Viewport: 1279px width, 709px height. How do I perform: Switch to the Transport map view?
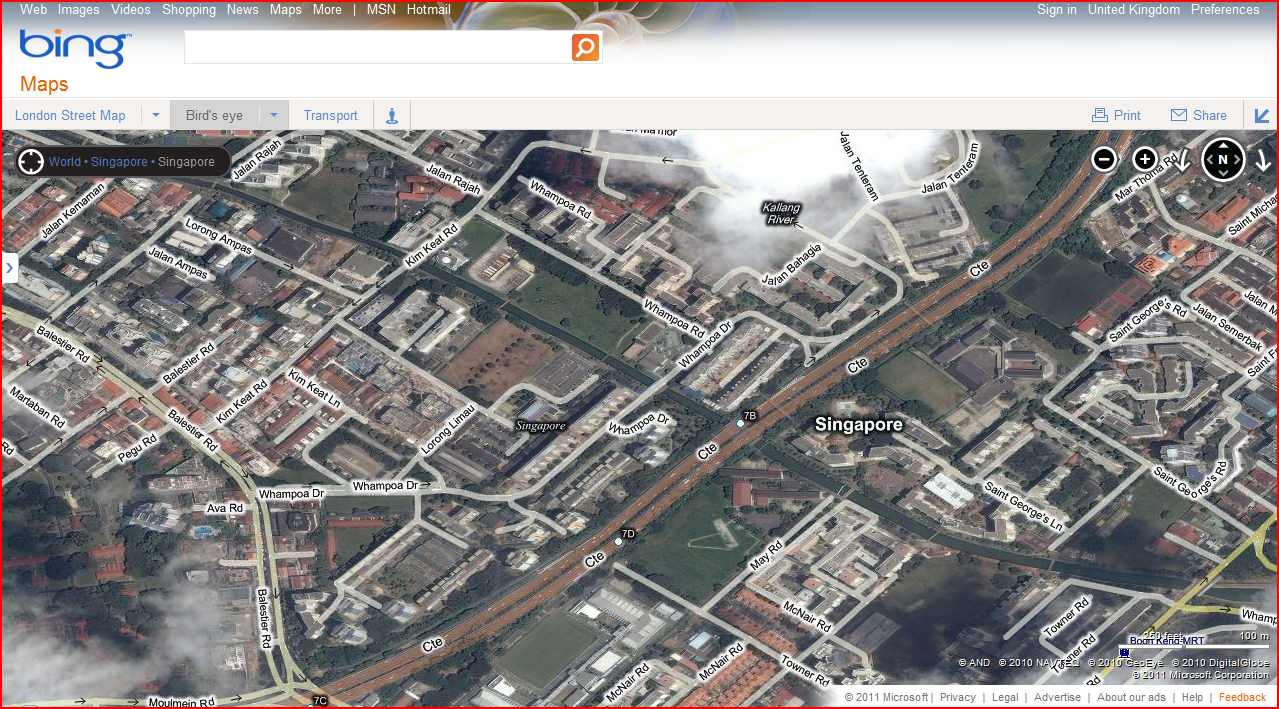(x=330, y=115)
